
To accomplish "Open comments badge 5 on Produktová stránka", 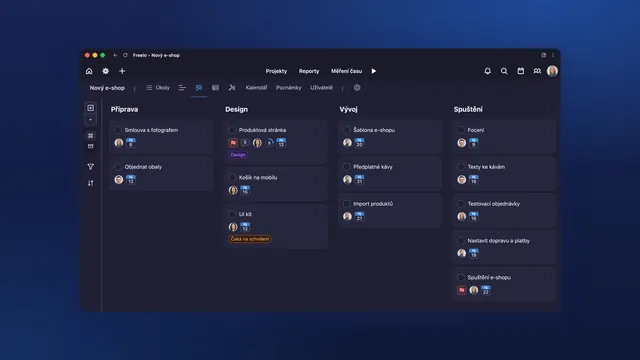I will [x=245, y=142].
